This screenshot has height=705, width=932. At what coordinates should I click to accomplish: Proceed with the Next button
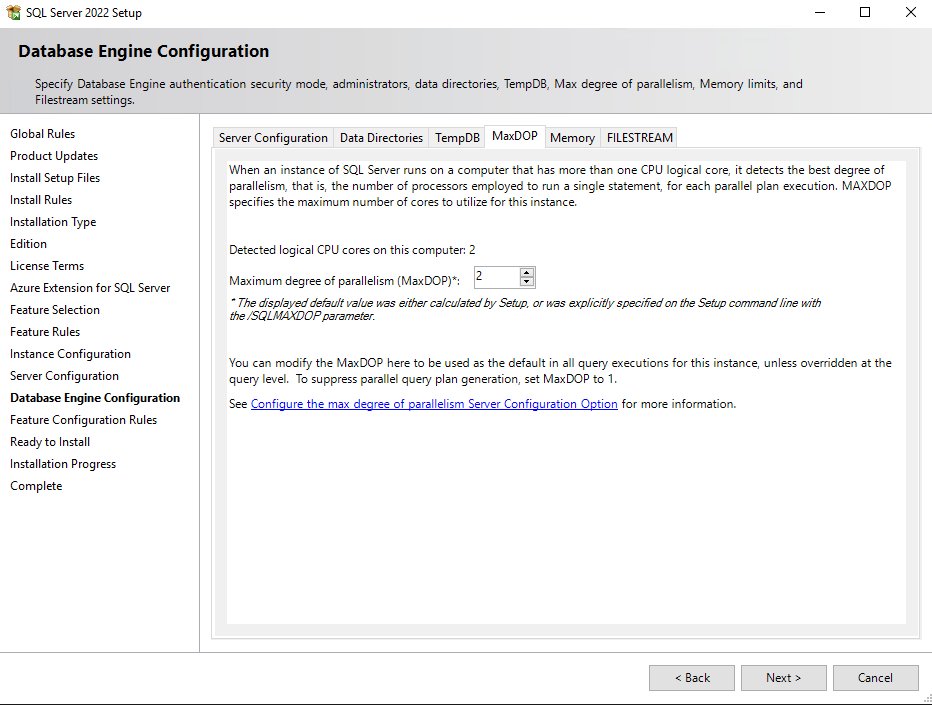(x=783, y=678)
